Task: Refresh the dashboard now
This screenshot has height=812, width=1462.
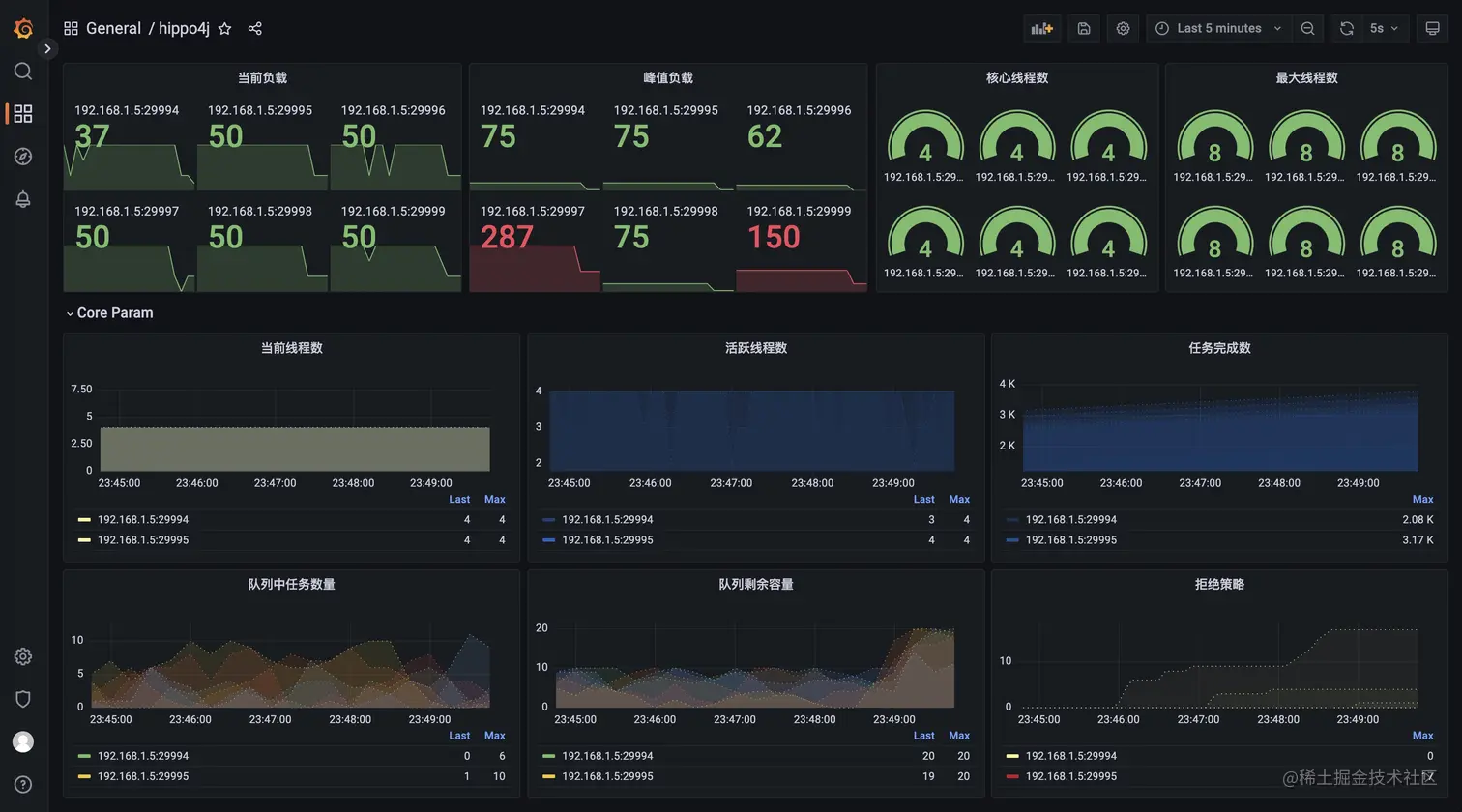Action: [1346, 28]
